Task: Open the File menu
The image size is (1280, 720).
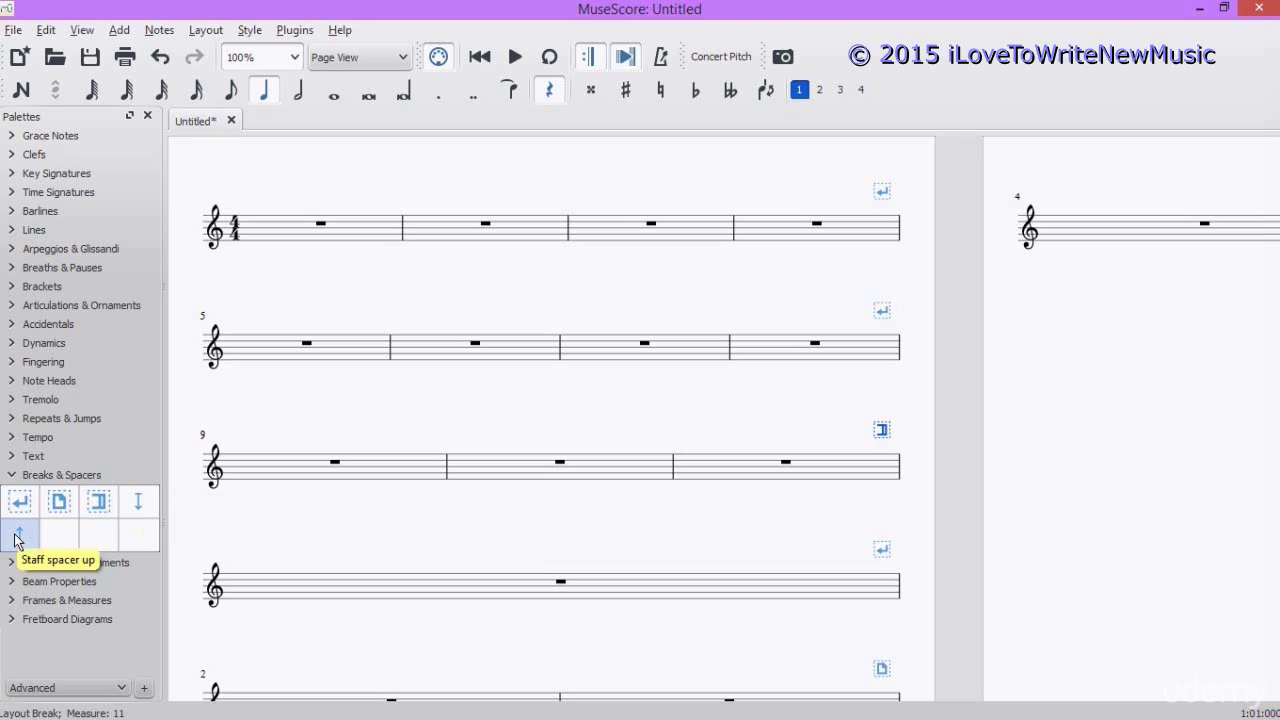Action: (x=13, y=30)
